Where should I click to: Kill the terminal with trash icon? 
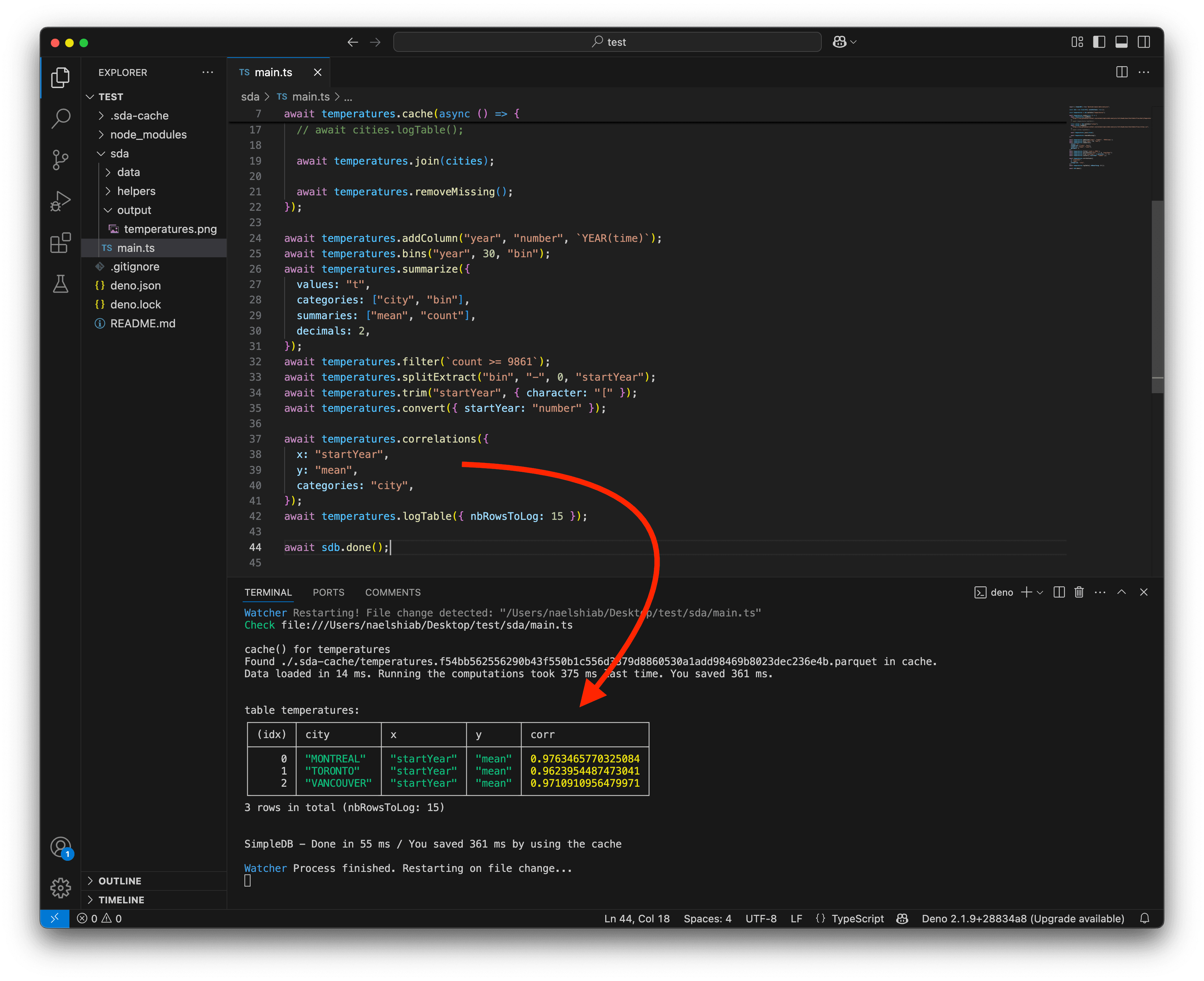pos(1078,592)
